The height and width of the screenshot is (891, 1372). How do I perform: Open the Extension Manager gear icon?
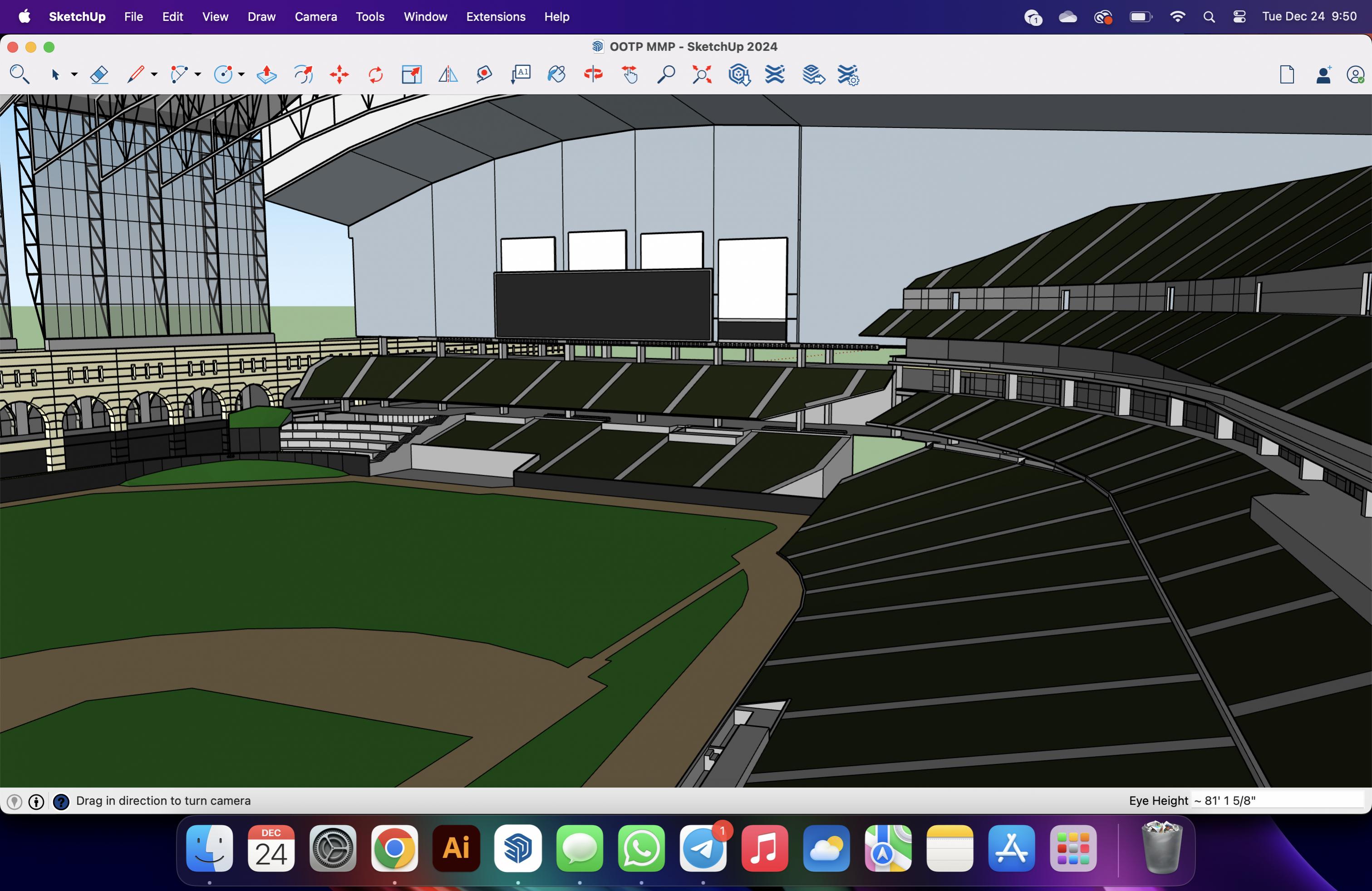coord(848,74)
